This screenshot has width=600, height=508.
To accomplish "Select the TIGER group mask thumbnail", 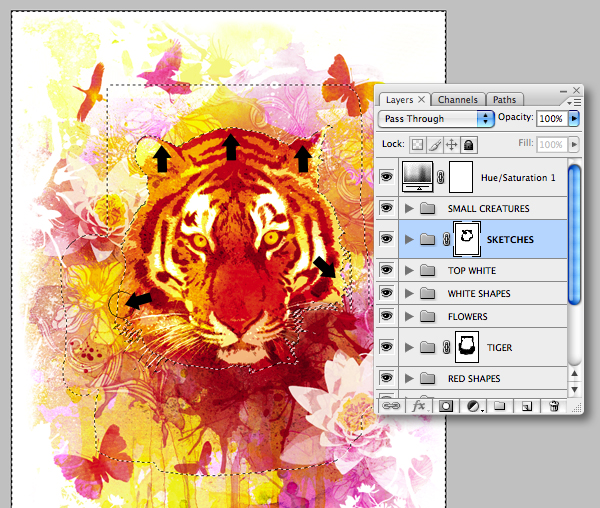I will pyautogui.click(x=467, y=347).
